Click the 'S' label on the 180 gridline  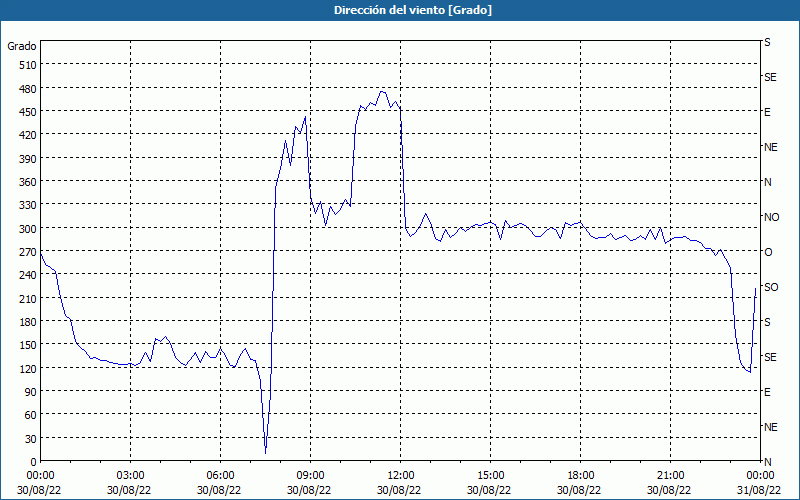[767, 322]
